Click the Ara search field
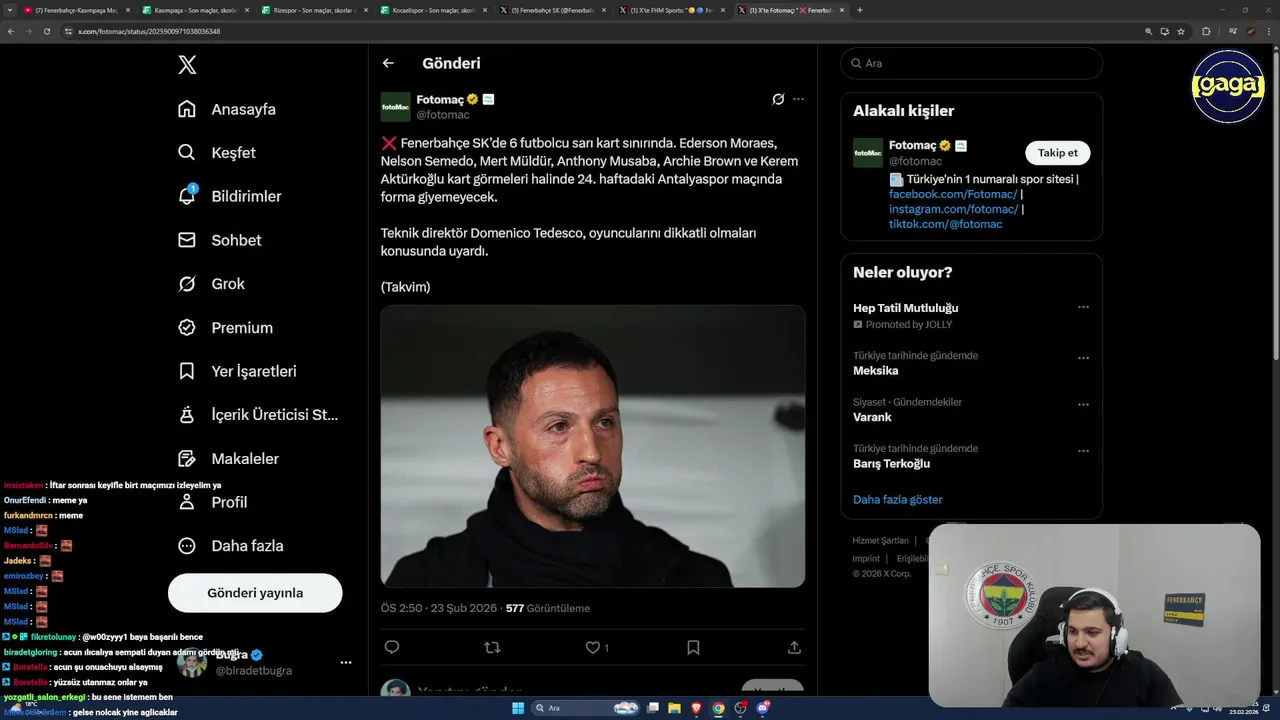The height and width of the screenshot is (720, 1280). (971, 63)
